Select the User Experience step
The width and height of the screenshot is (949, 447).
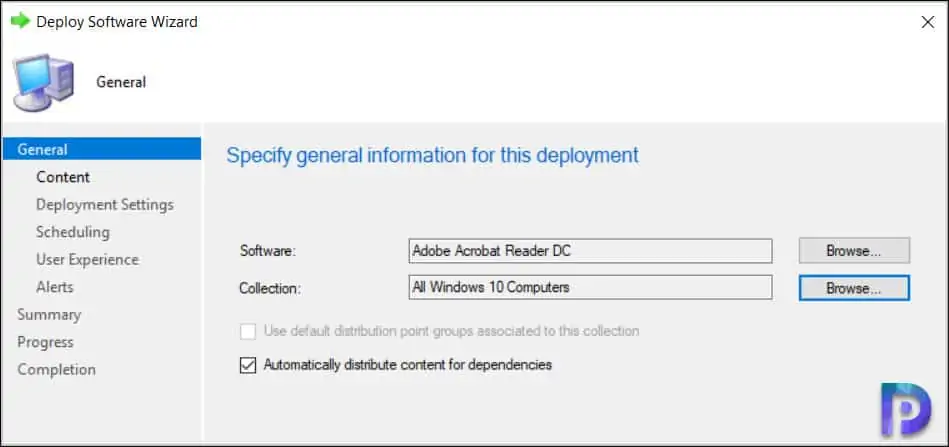(x=88, y=259)
